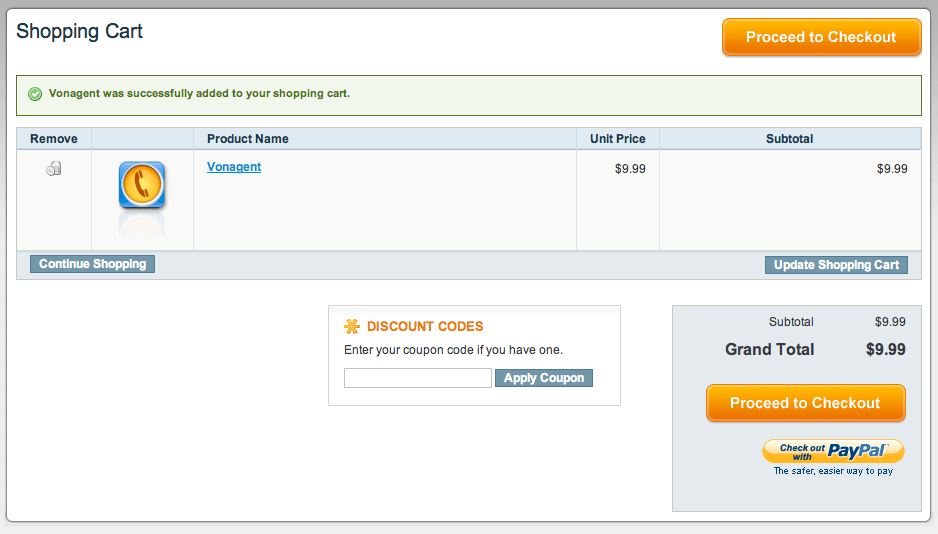Screen dimensions: 938x534
Task: Open the Vonagent phone app thumbnail
Action: (x=142, y=185)
